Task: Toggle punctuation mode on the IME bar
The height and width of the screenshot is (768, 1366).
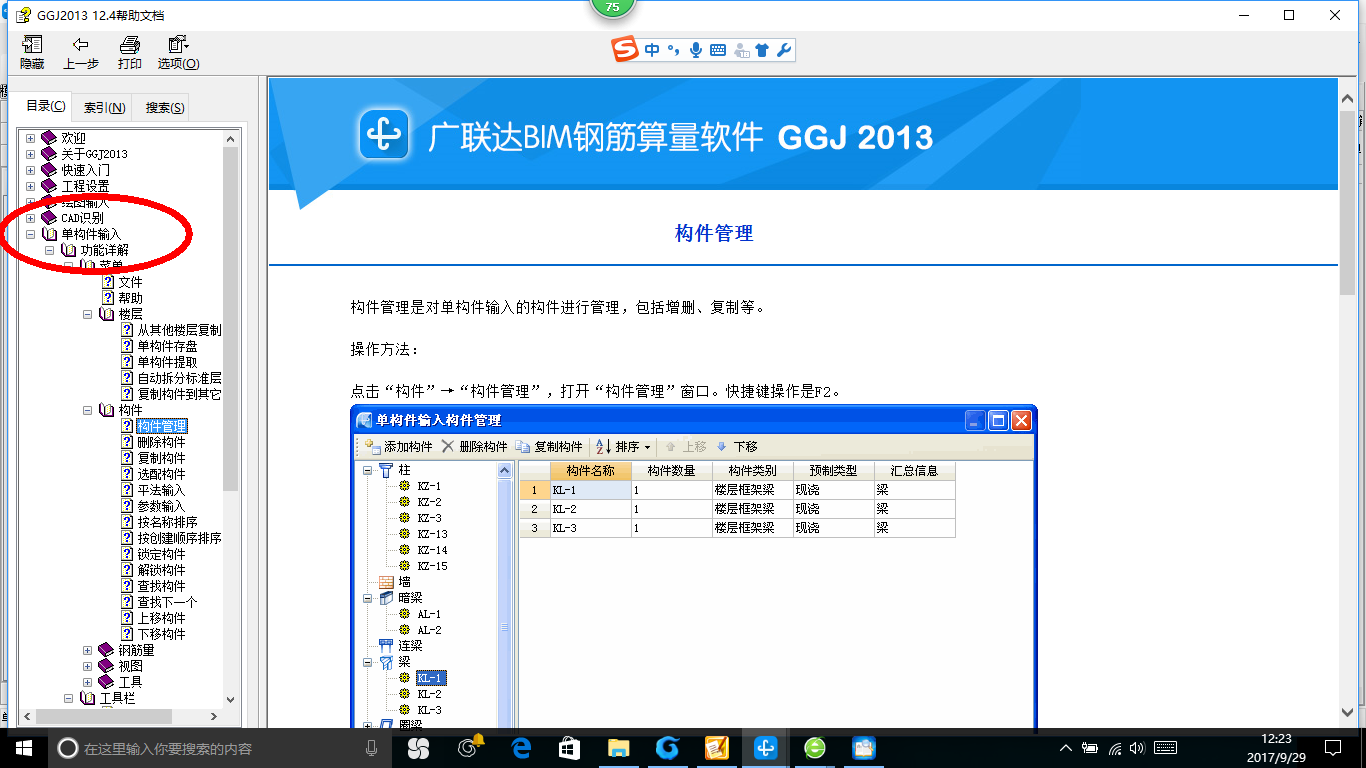Action: (674, 49)
